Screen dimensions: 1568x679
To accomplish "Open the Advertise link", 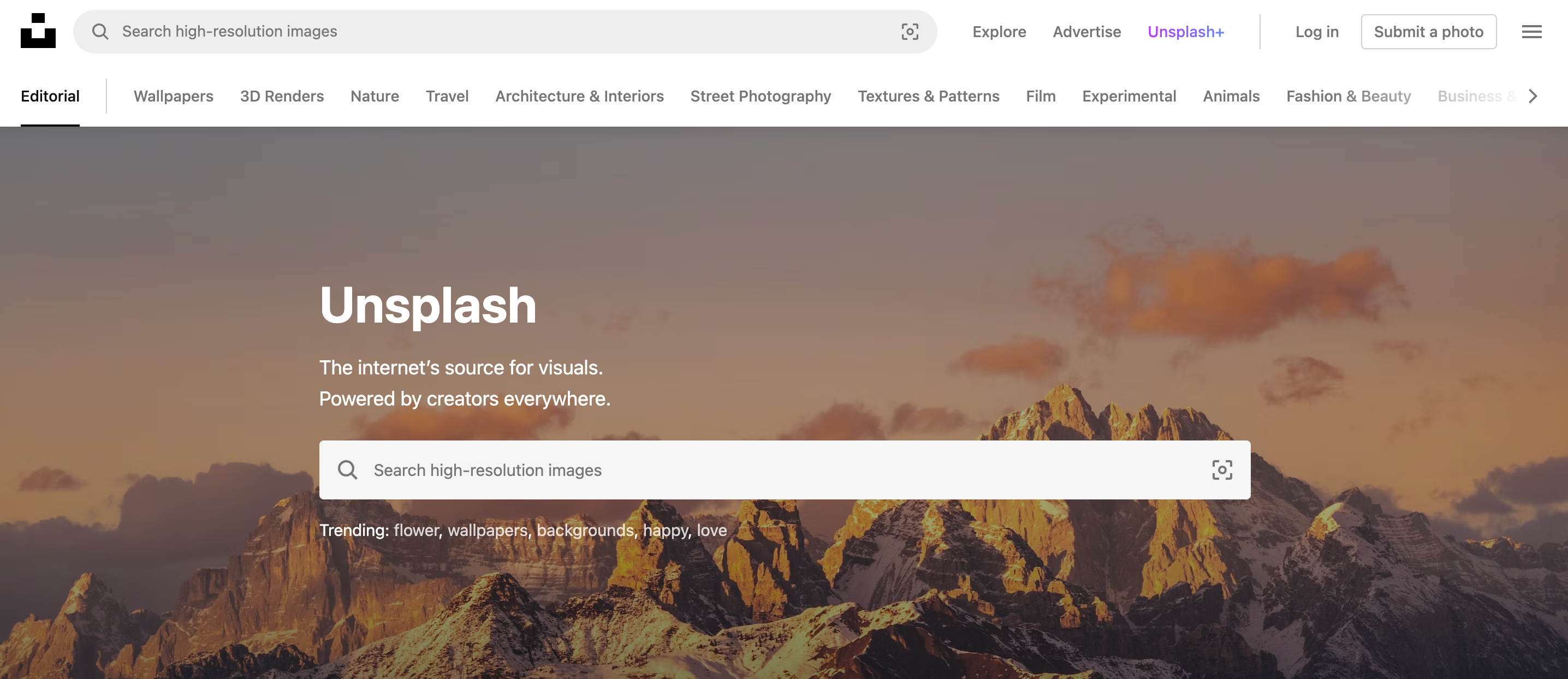I will pyautogui.click(x=1086, y=32).
